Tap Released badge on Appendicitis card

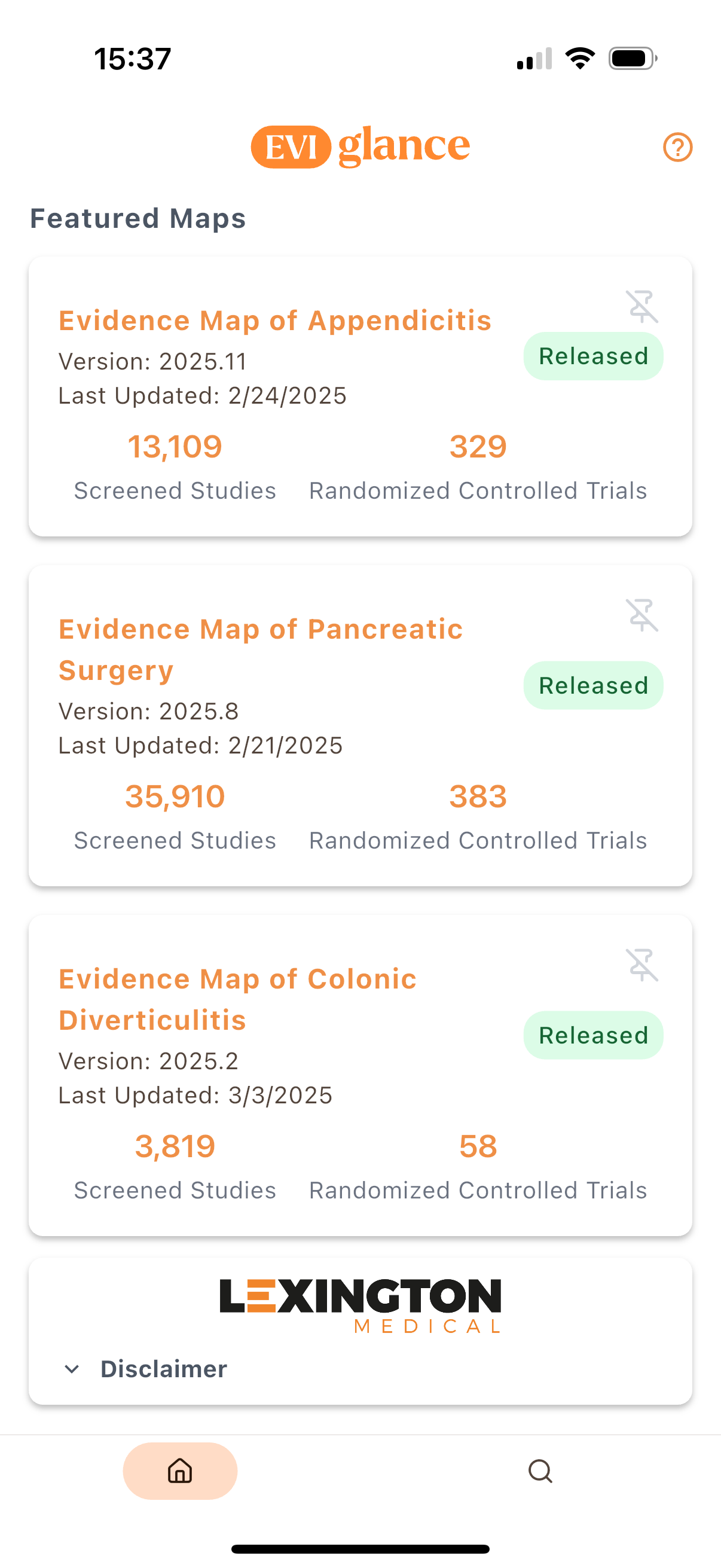(x=593, y=356)
